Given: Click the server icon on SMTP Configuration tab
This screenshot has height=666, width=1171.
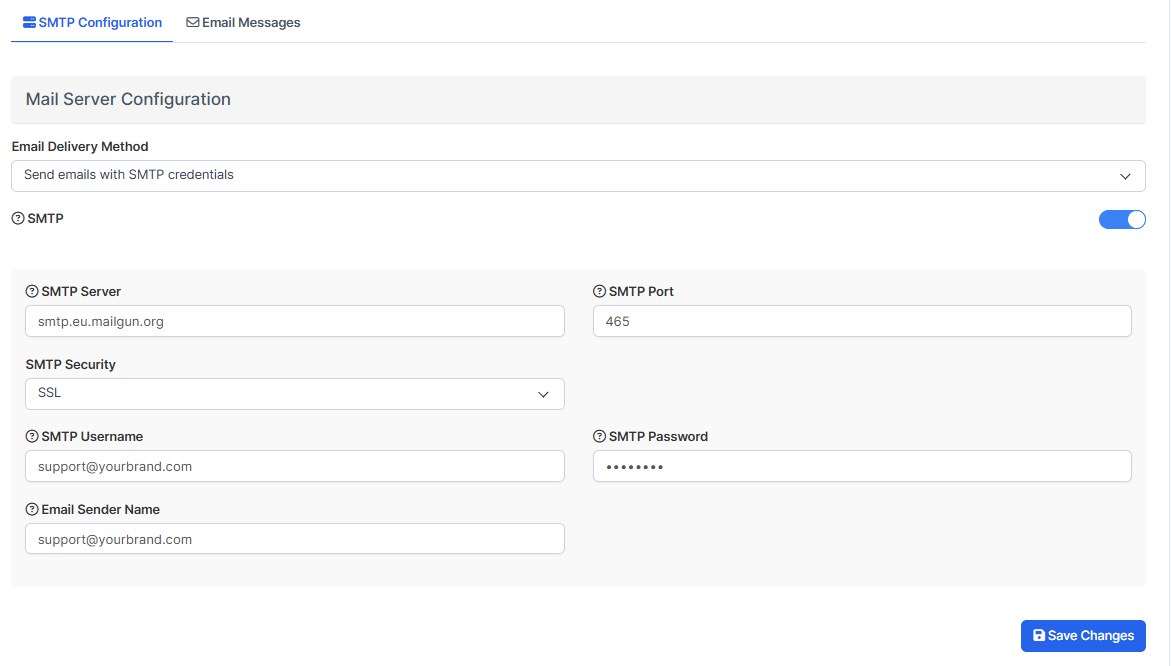Looking at the screenshot, I should tap(29, 22).
